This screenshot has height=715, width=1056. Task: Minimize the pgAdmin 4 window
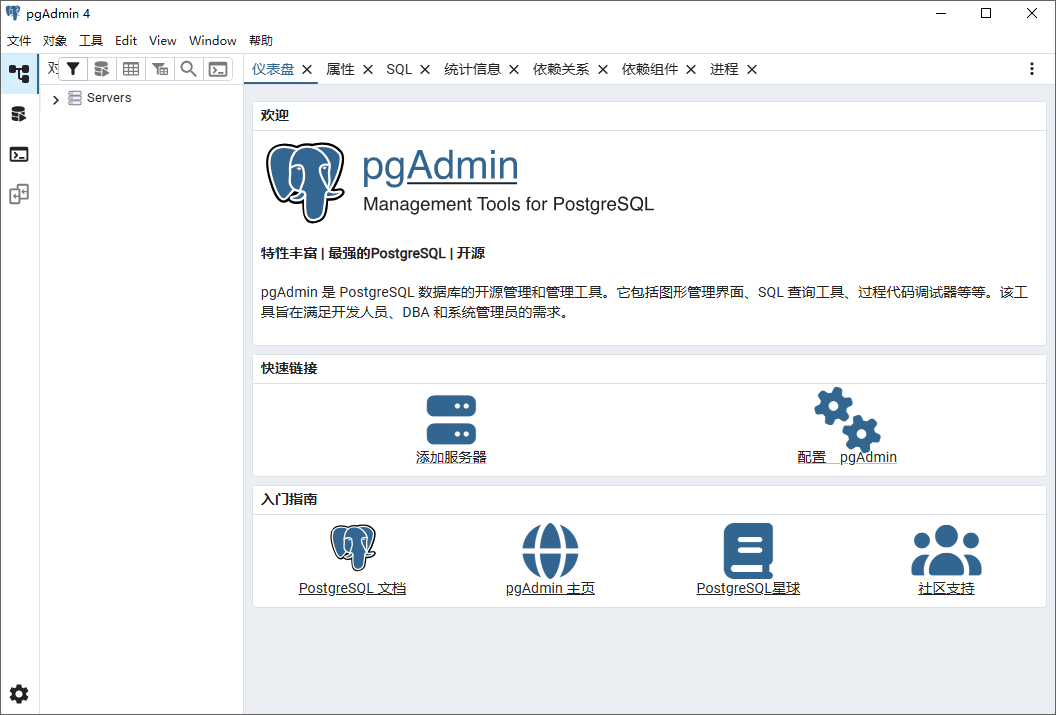coord(941,13)
